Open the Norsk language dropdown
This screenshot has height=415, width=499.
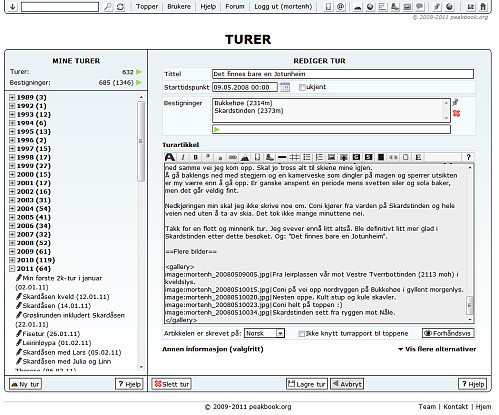pyautogui.click(x=265, y=333)
